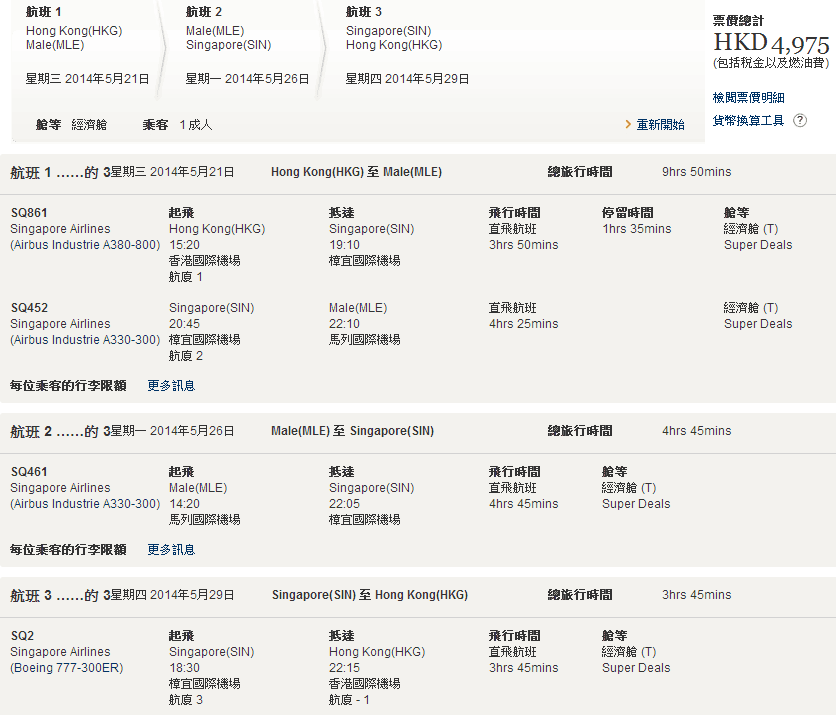Click the 重新開始 restart link
This screenshot has width=836, height=715.
(660, 125)
